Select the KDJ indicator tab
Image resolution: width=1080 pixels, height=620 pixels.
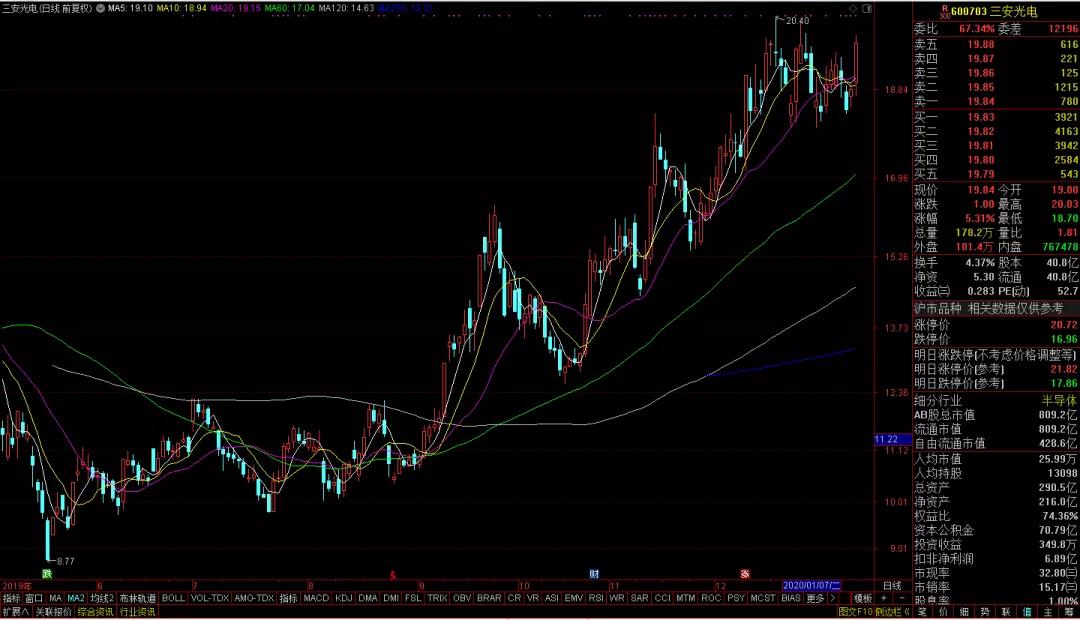pos(343,598)
